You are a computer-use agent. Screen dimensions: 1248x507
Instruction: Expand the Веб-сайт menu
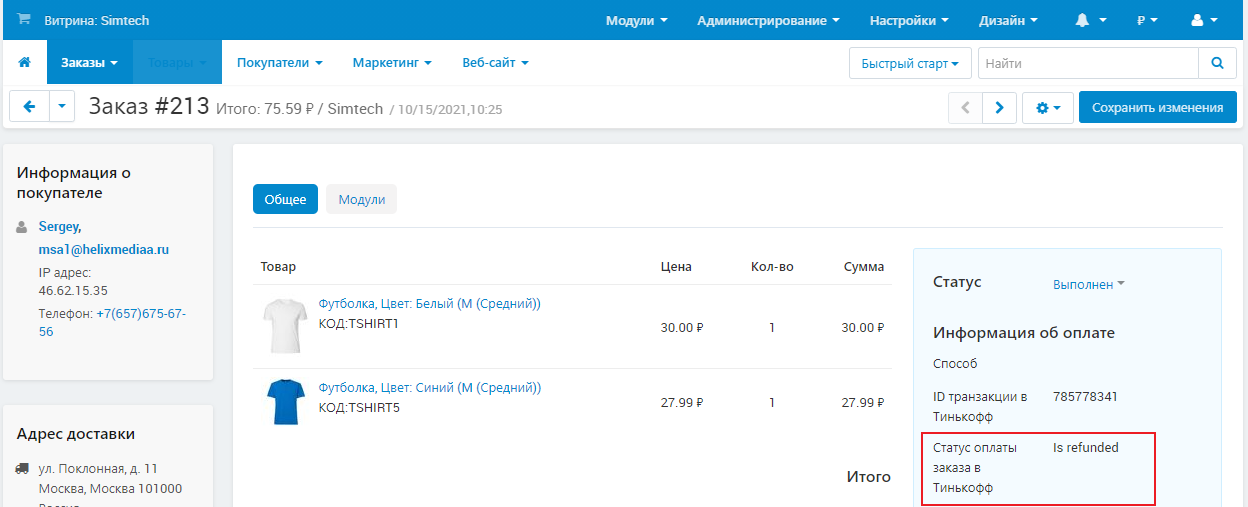click(495, 62)
